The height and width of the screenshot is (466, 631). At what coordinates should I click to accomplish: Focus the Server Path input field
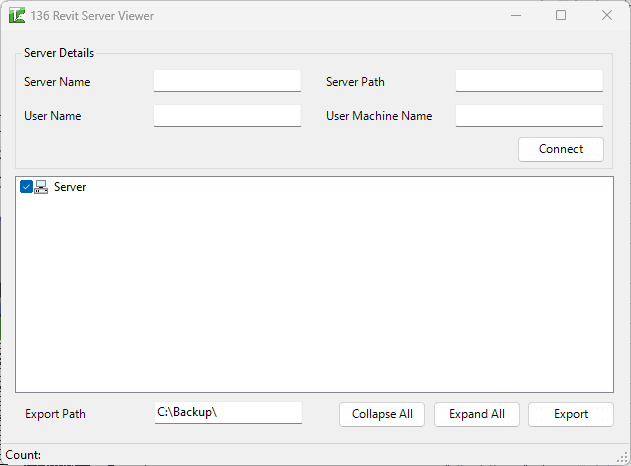point(529,81)
